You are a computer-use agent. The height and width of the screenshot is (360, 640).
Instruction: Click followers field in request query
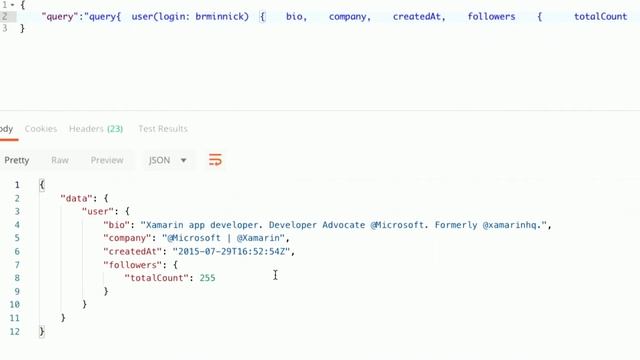pos(491,17)
